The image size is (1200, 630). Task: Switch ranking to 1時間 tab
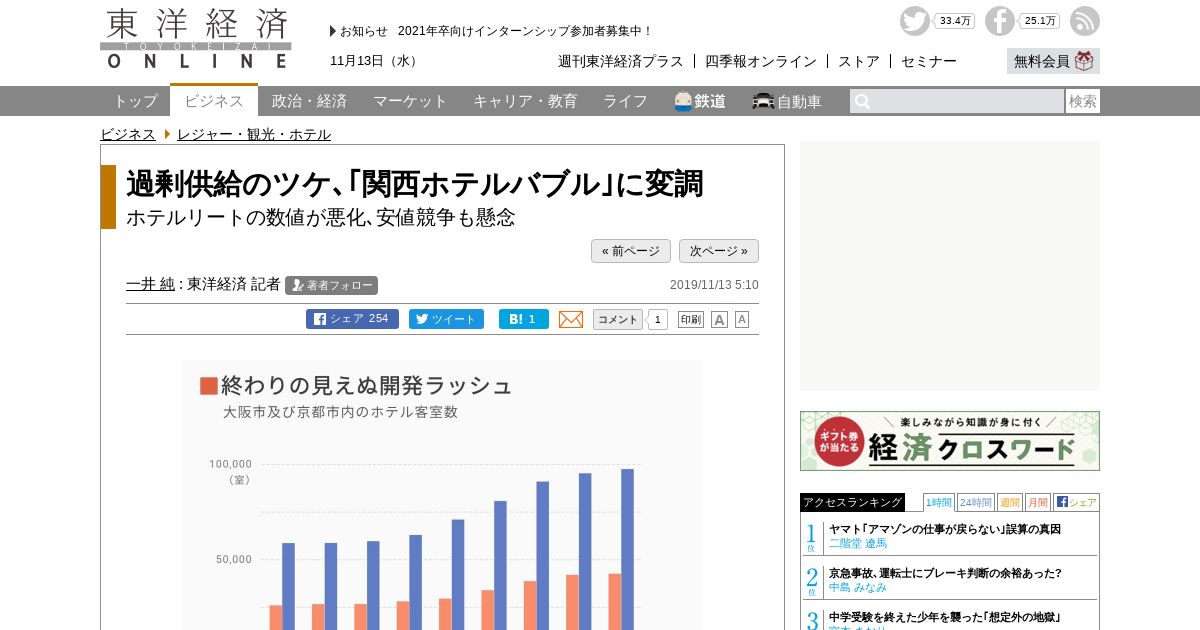pos(938,502)
